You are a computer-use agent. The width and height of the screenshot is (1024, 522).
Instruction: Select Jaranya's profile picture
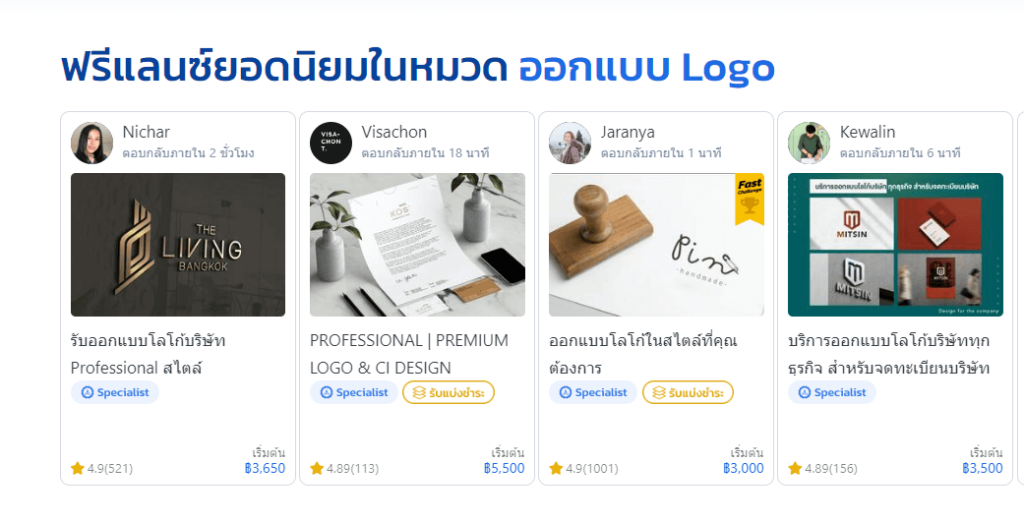(x=570, y=142)
